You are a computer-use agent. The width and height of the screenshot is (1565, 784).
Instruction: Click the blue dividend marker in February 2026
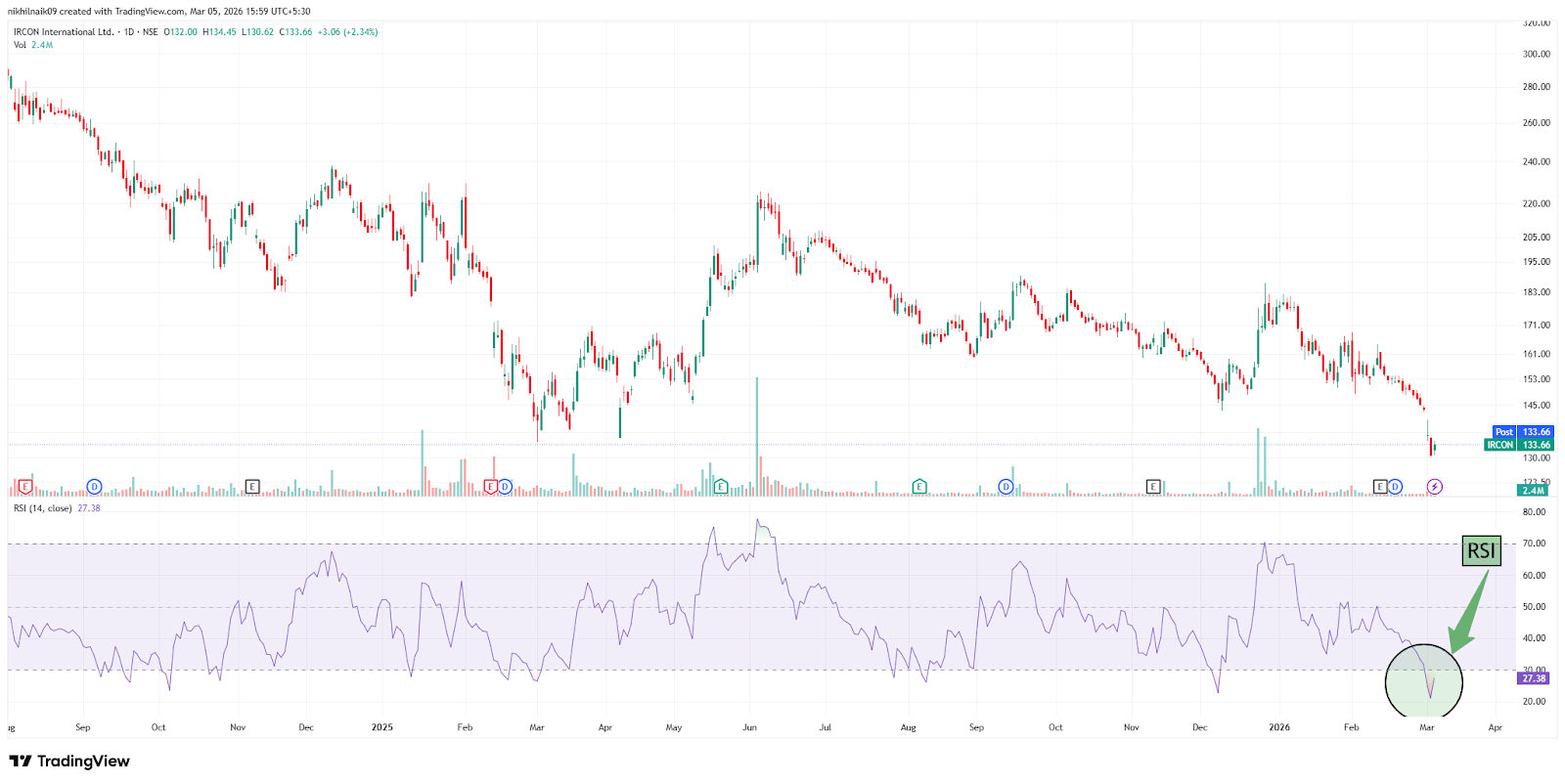(1395, 487)
